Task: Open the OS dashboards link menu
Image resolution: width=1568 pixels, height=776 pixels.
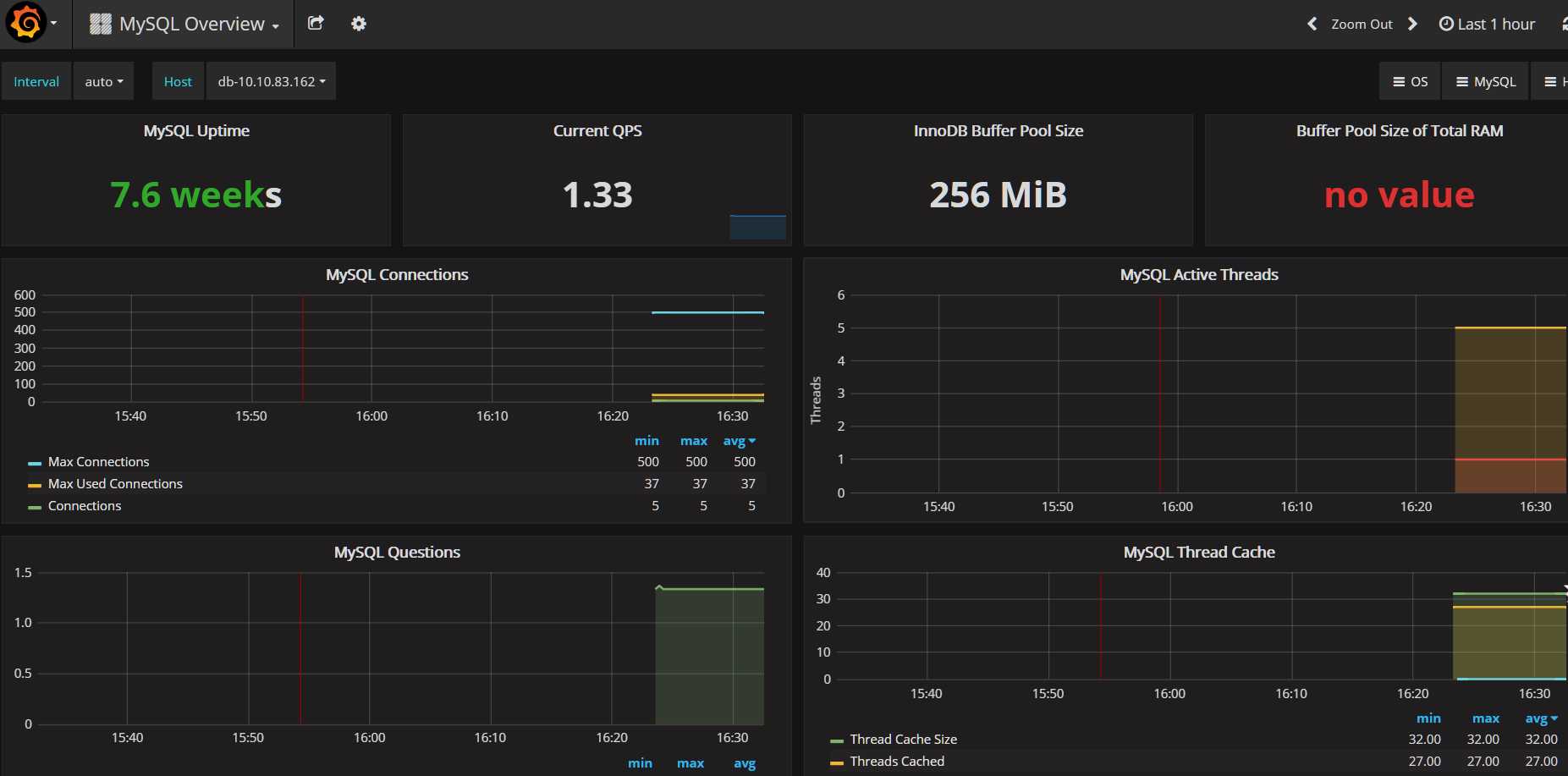Action: [x=1411, y=81]
